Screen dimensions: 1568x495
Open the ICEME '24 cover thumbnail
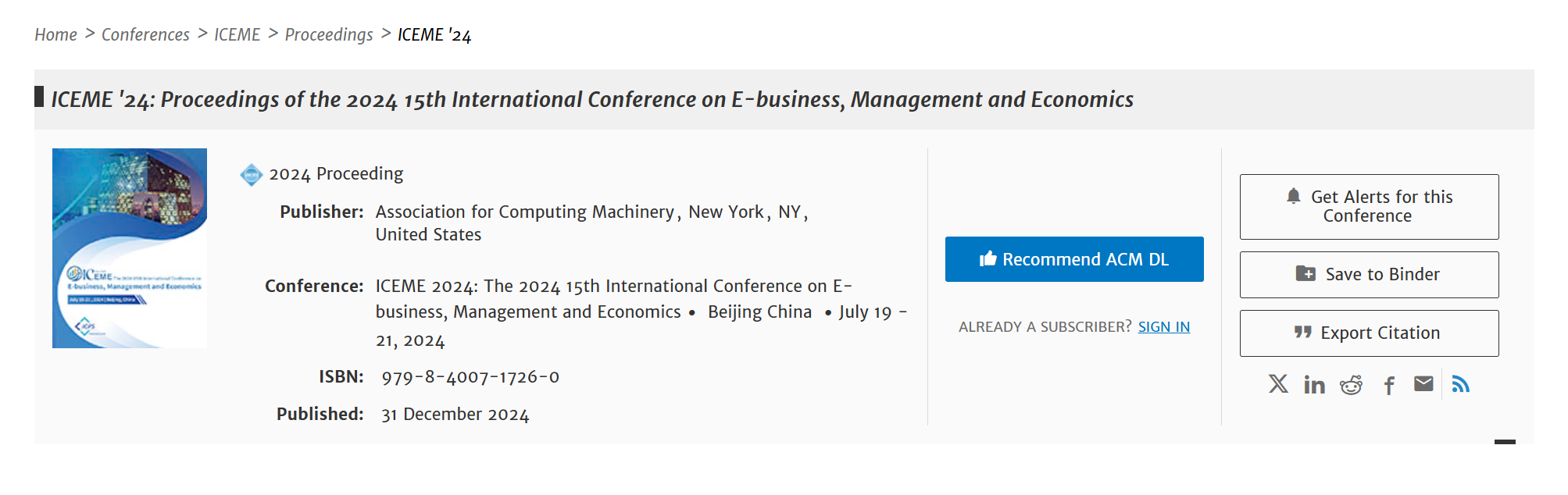coord(130,248)
